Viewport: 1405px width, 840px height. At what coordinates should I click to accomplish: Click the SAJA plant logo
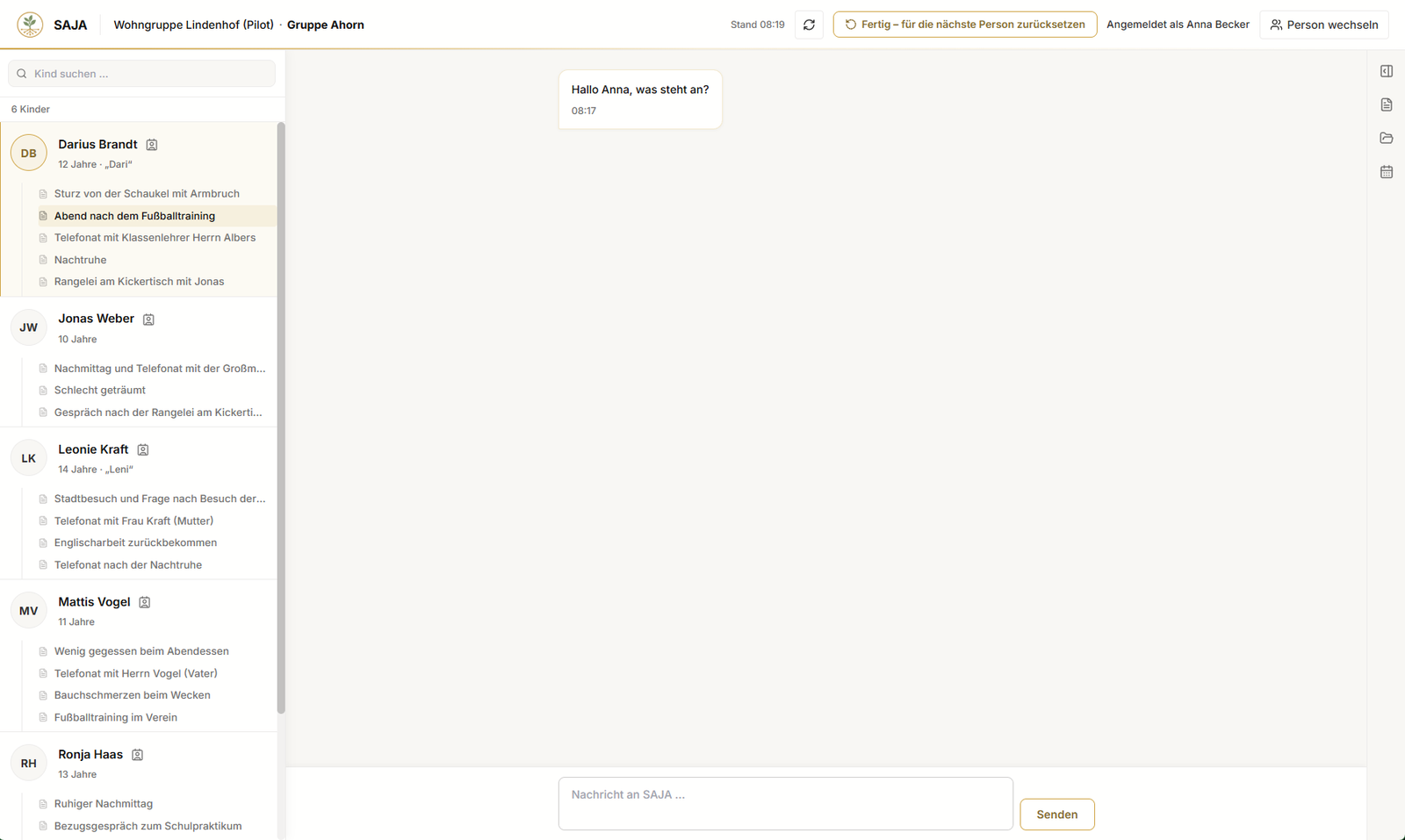point(30,25)
